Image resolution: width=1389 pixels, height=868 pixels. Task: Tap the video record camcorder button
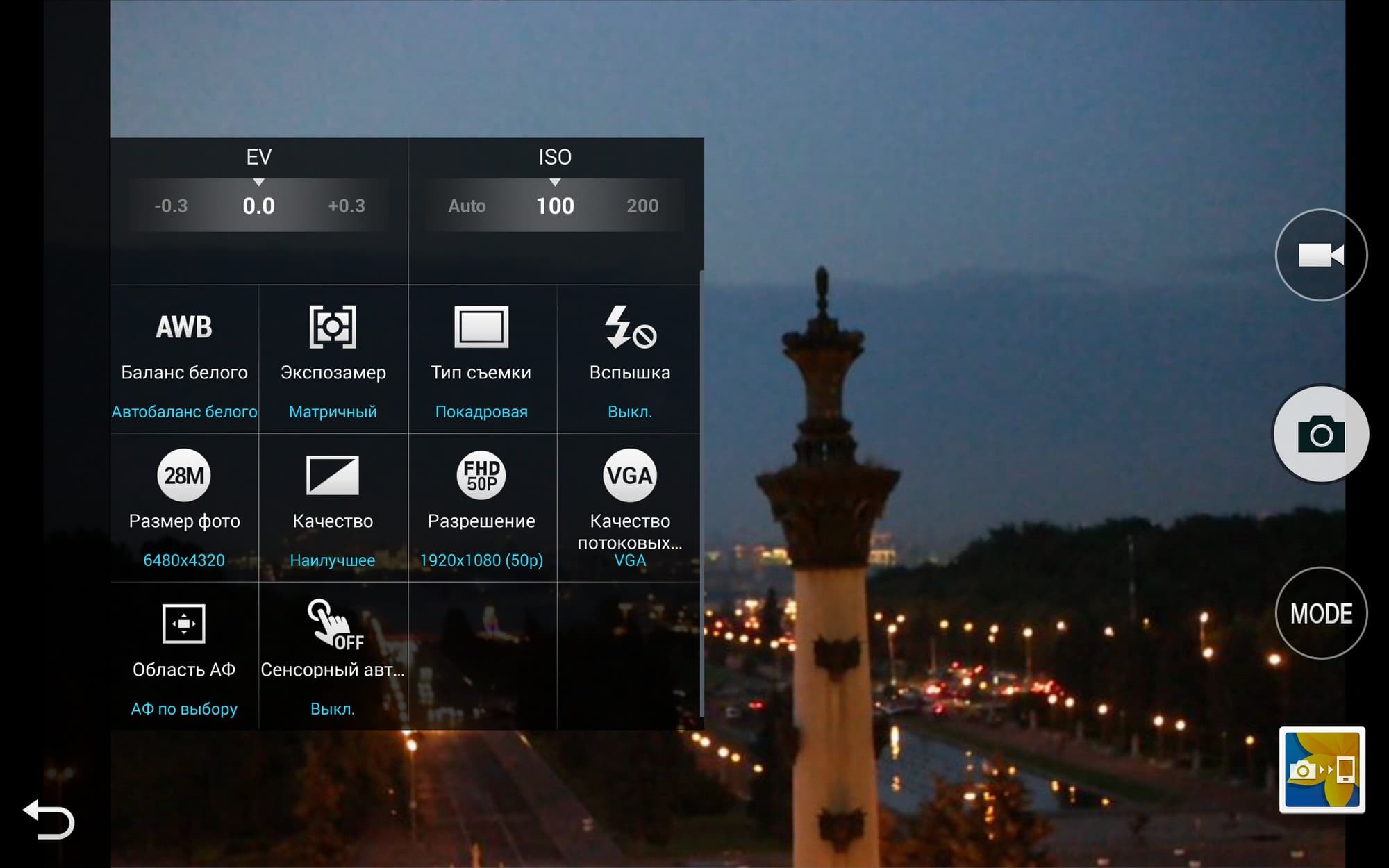1321,255
